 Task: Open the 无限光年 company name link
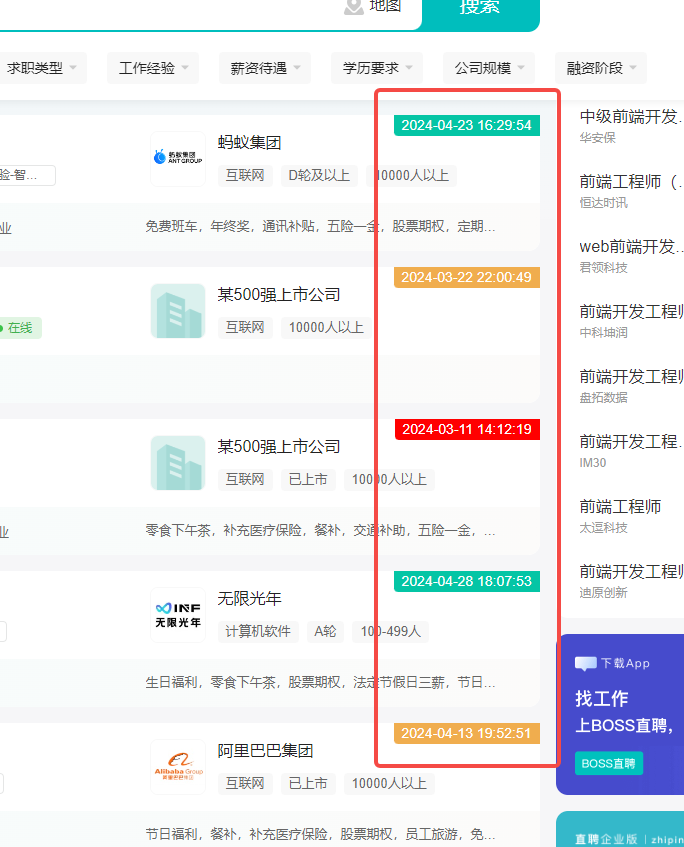(x=249, y=599)
